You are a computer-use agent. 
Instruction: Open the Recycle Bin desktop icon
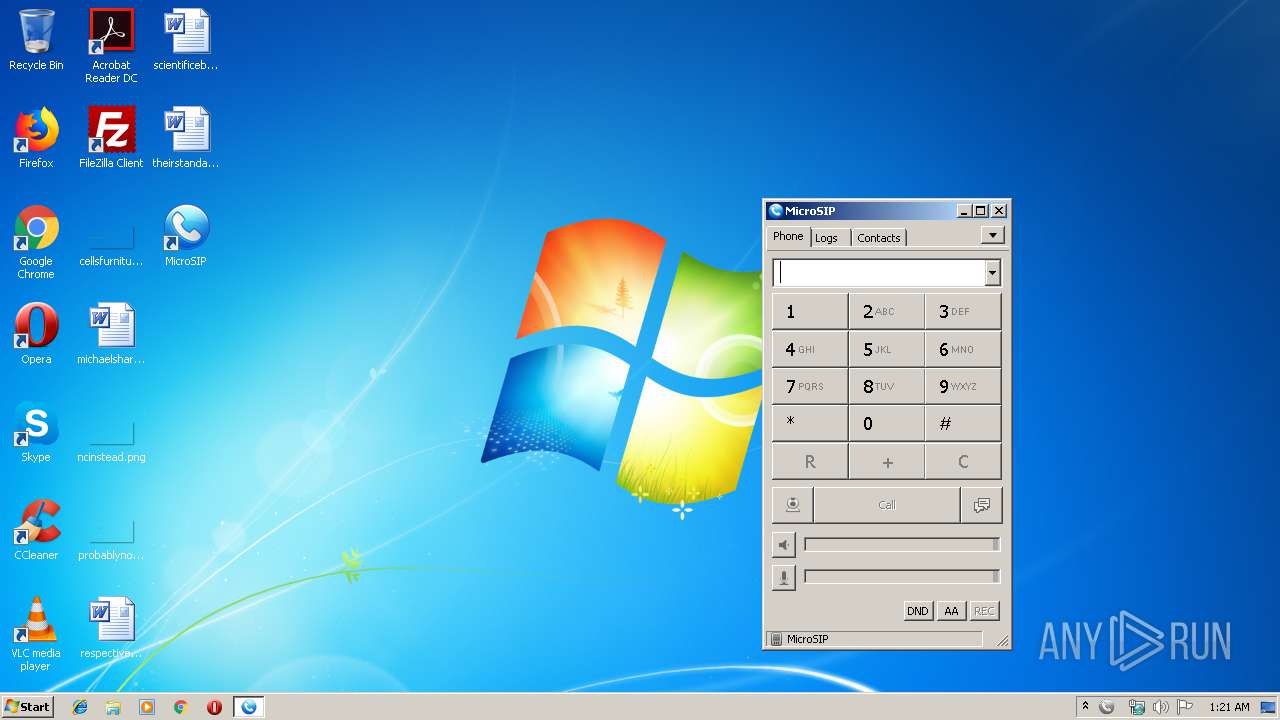click(x=36, y=40)
